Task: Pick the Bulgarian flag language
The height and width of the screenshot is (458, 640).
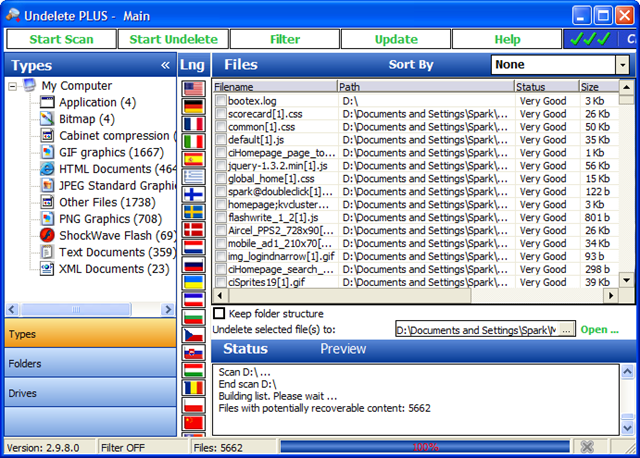Action: click(x=193, y=318)
